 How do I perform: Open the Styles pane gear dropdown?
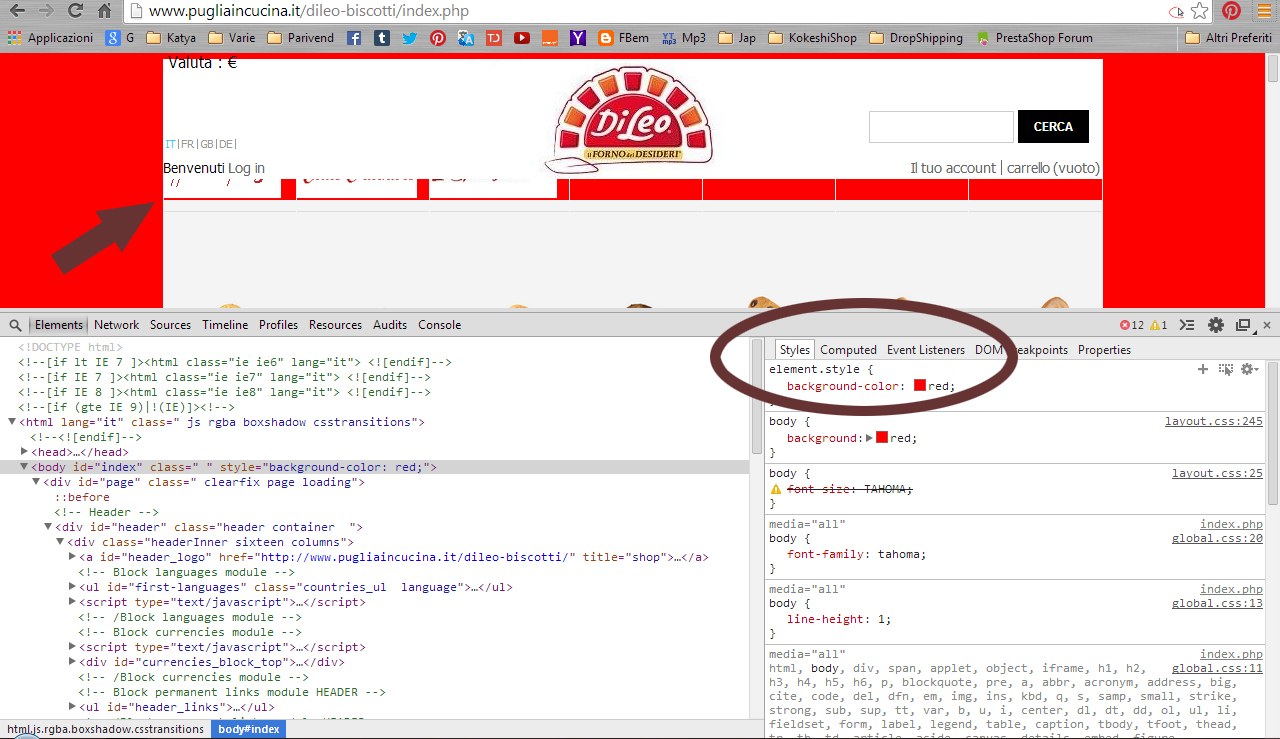click(x=1249, y=370)
